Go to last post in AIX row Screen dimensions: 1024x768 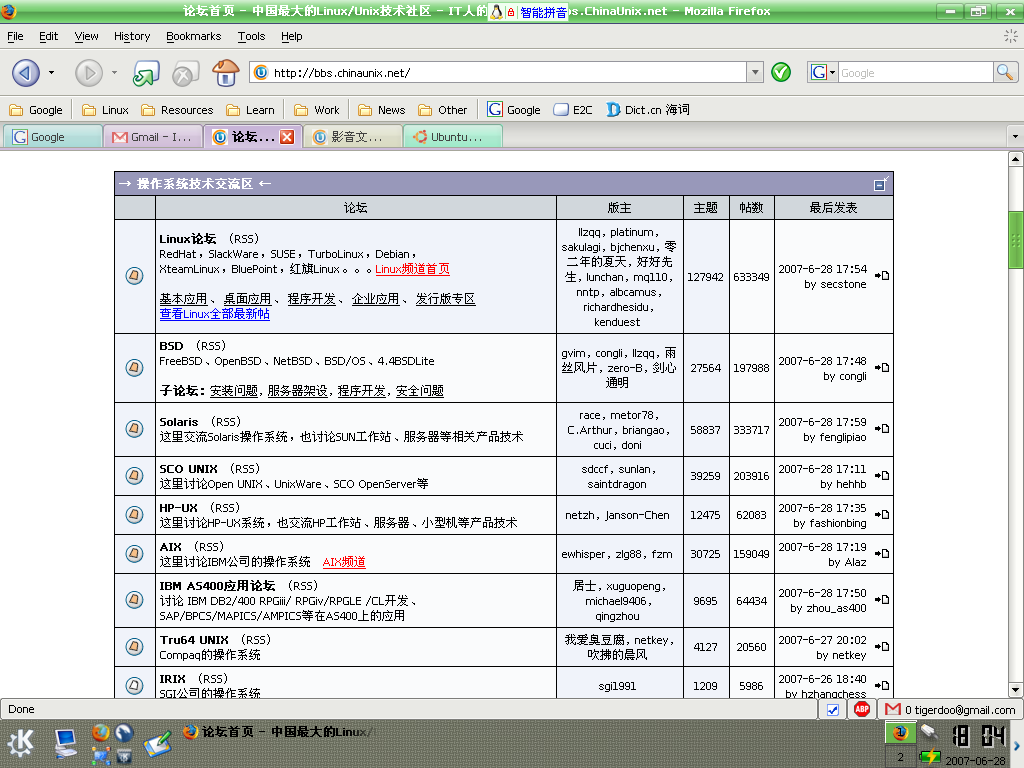click(x=882, y=554)
